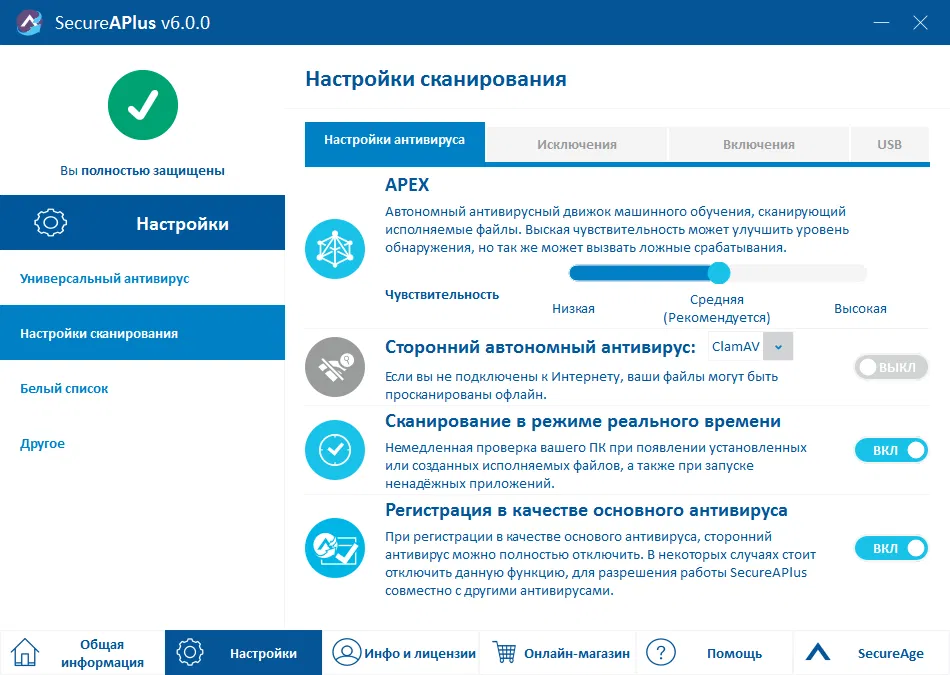This screenshot has height=675, width=950.
Task: Click the green protection status checkmark
Action: click(143, 105)
